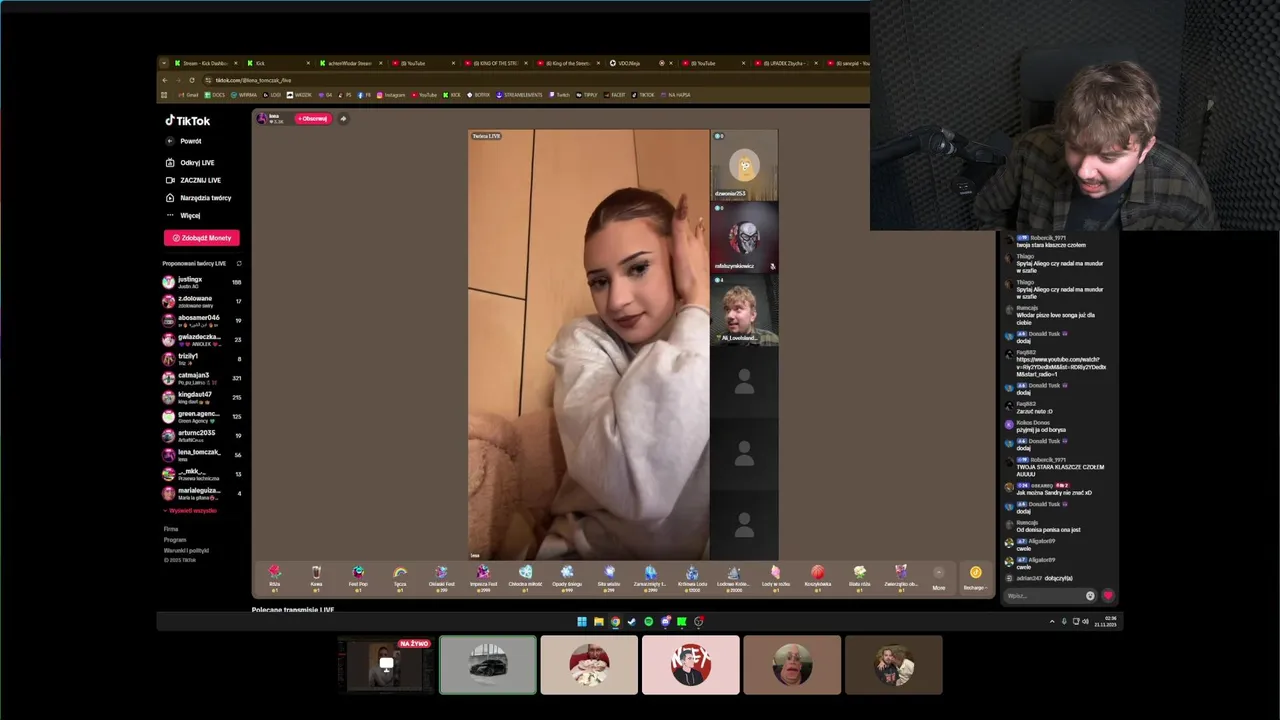
Task: Open File Explorer from taskbar
Action: coord(598,622)
